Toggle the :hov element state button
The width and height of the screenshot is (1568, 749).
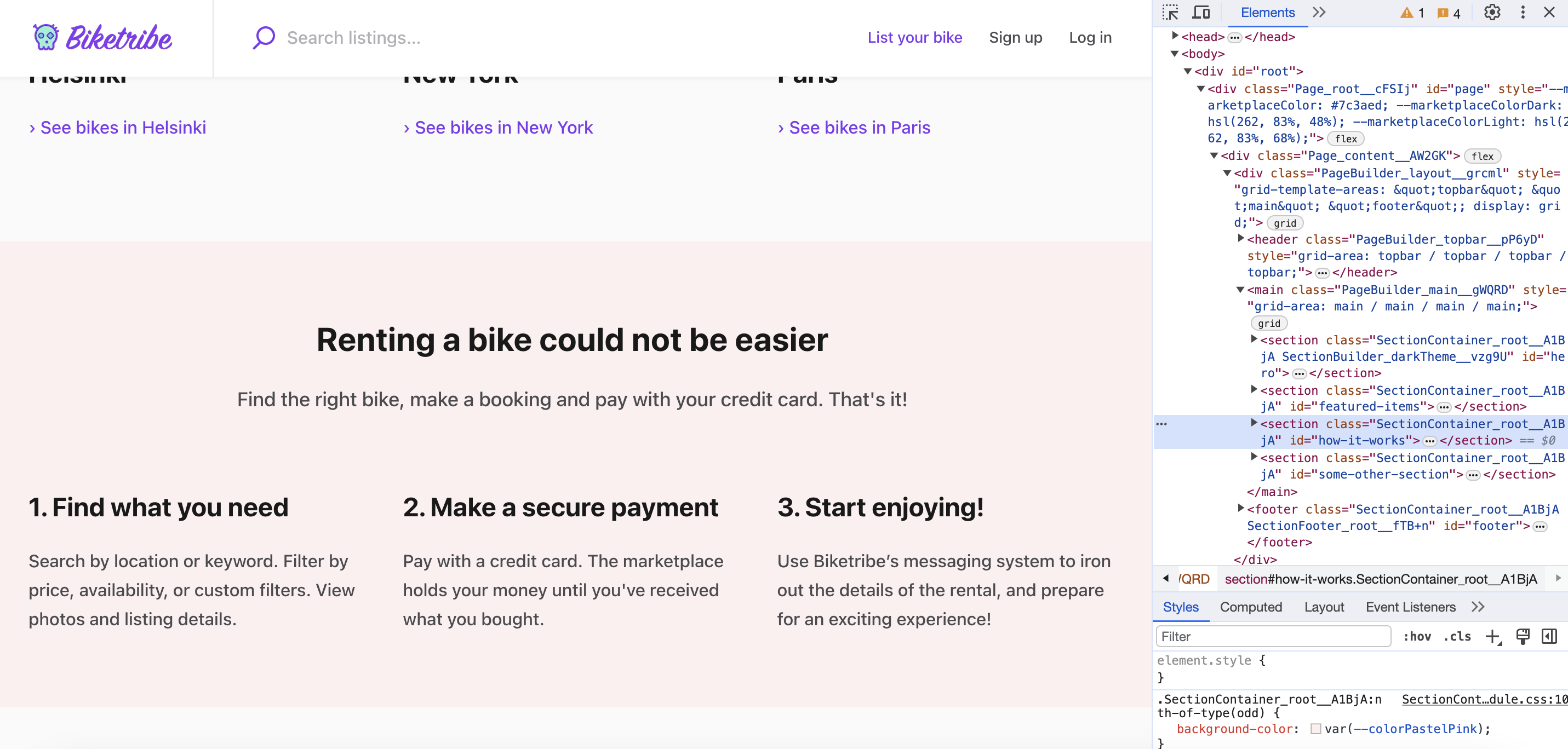[x=1416, y=636]
